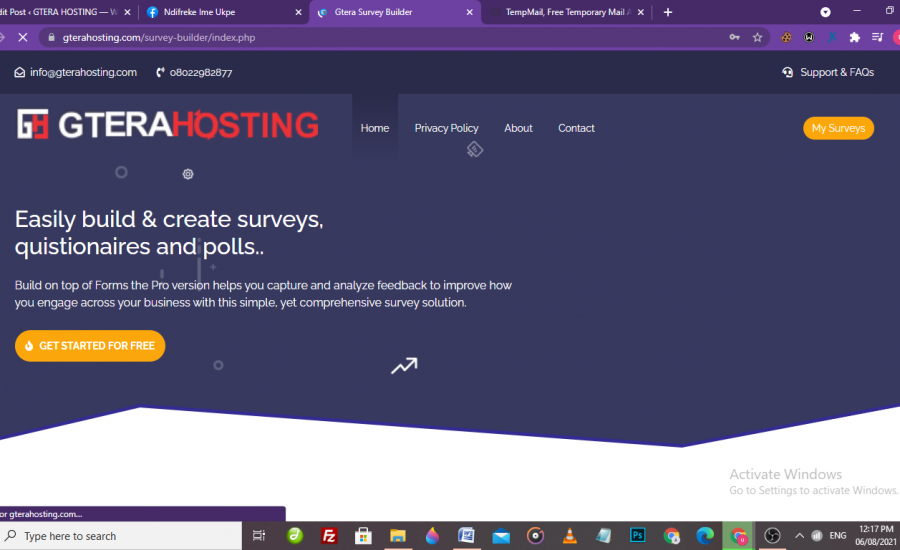
Task: Open a new browser tab
Action: (668, 12)
